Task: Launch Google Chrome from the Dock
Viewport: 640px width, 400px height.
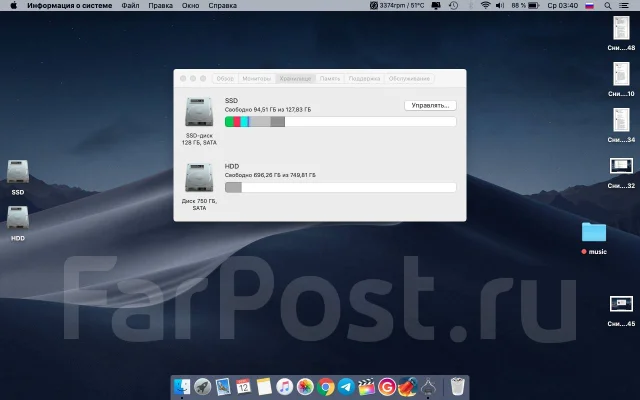Action: point(326,387)
